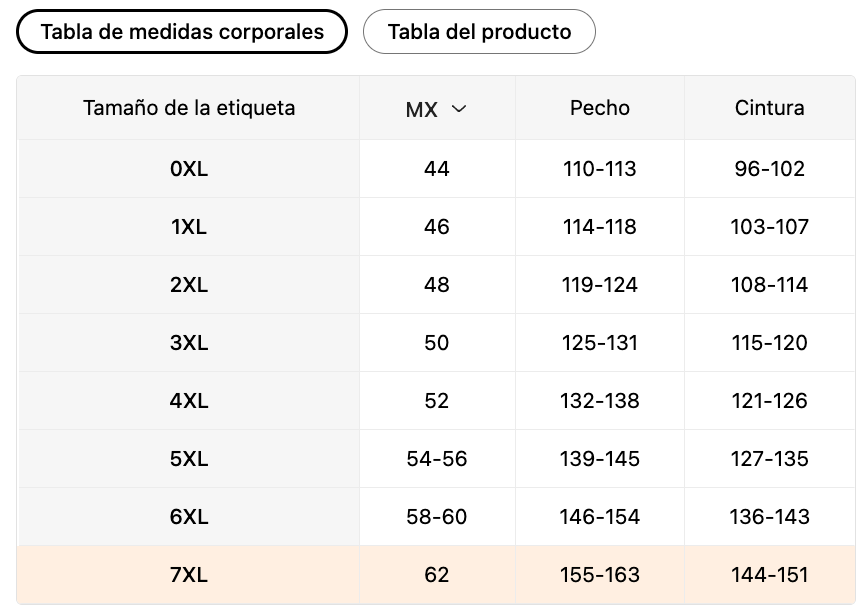Image resolution: width=862 pixels, height=612 pixels.
Task: Select the 0XL size row label
Action: [x=189, y=169]
